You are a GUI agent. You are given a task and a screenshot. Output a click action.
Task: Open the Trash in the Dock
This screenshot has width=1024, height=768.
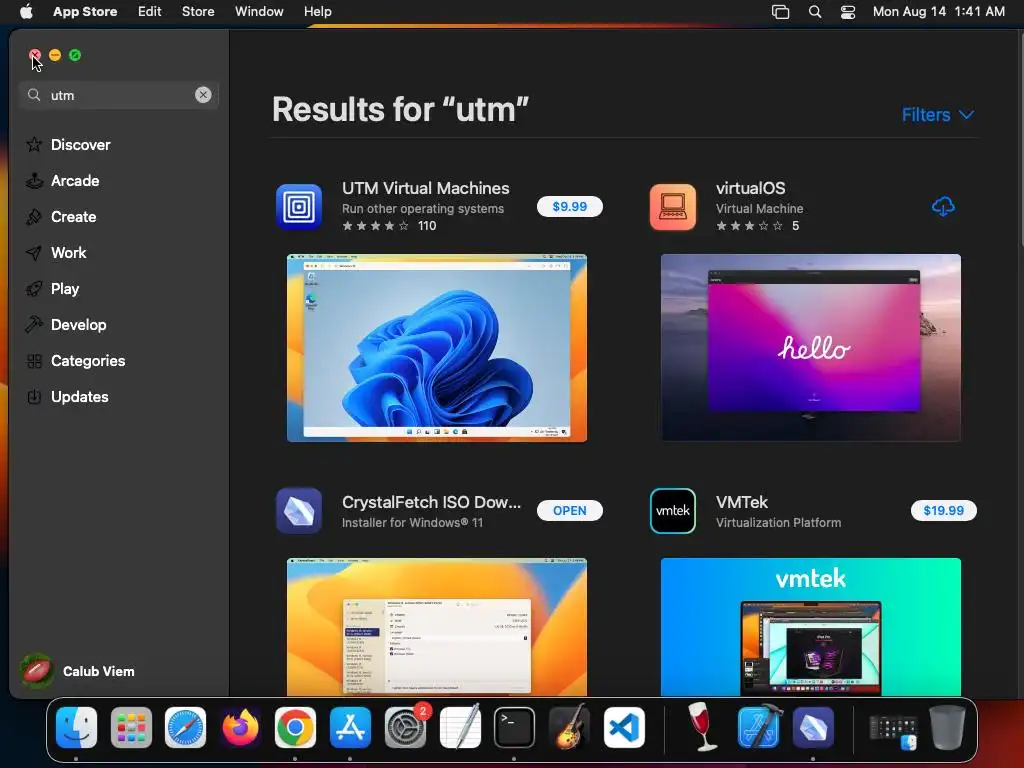[x=948, y=728]
